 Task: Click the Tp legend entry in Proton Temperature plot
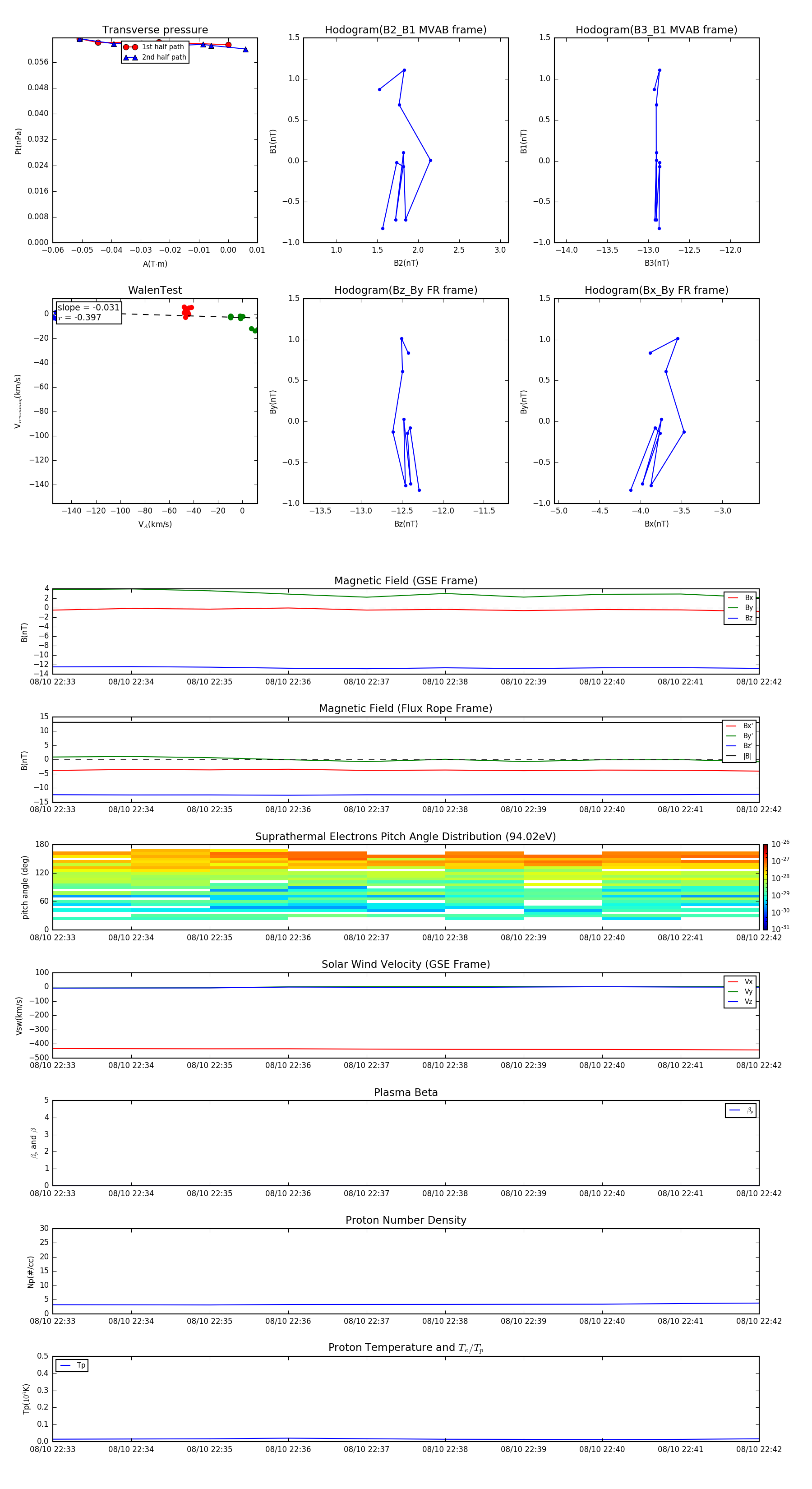tap(72, 1365)
